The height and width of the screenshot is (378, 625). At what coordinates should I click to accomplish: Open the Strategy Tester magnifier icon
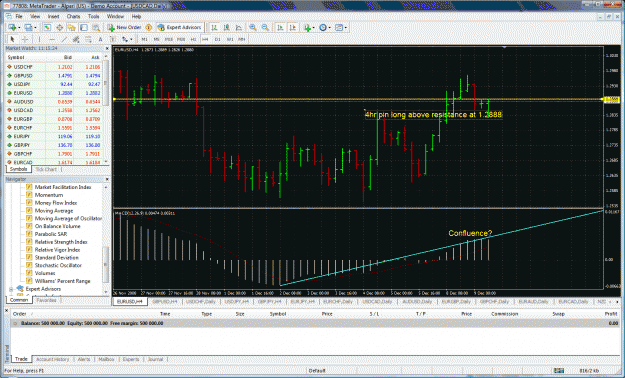[96, 28]
